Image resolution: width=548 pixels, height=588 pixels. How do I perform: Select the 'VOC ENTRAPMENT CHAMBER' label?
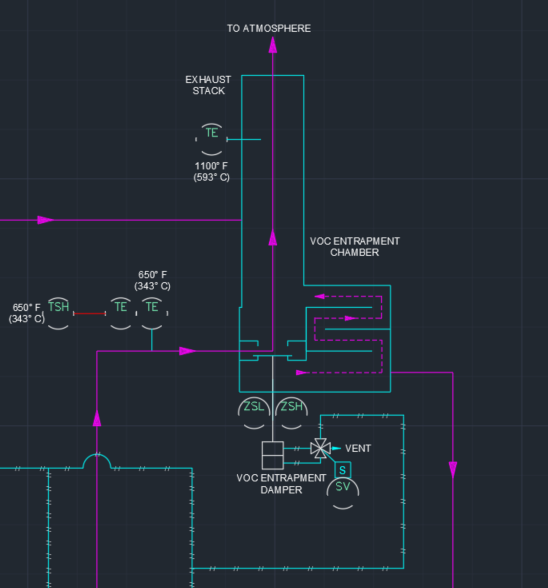tap(355, 246)
